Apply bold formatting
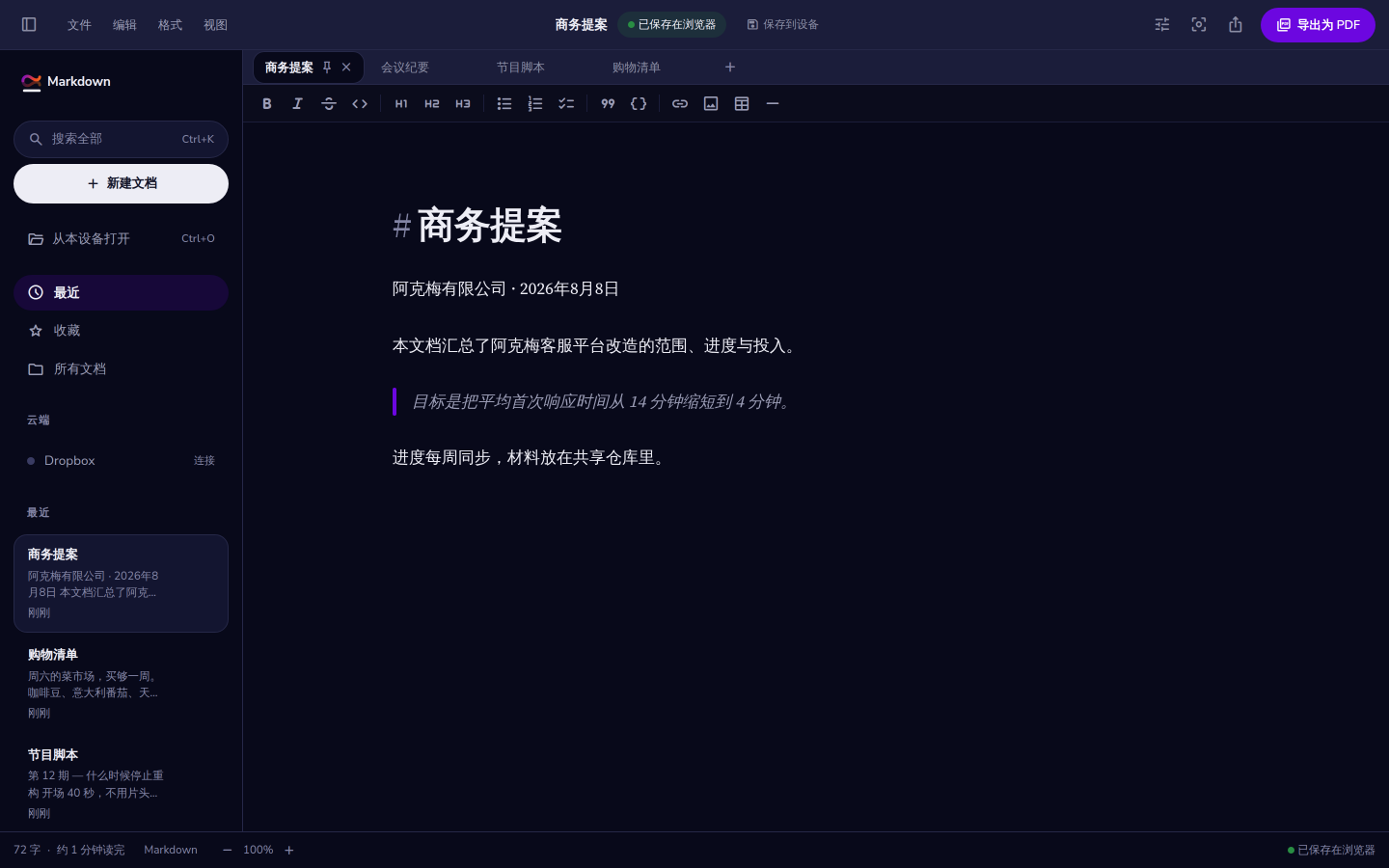Image resolution: width=1389 pixels, height=868 pixels. [x=267, y=103]
